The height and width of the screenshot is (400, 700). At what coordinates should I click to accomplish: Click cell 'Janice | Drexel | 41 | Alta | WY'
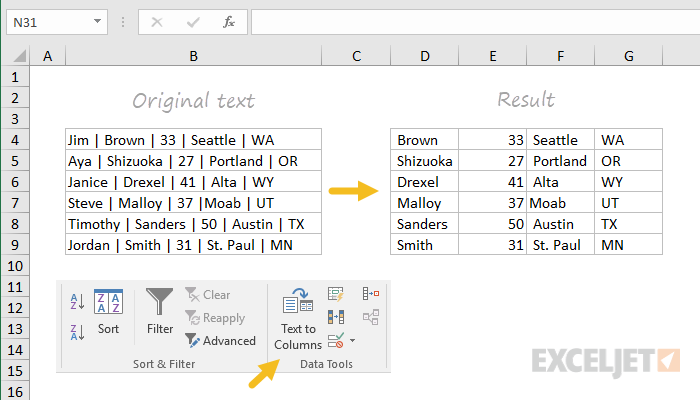(193, 182)
